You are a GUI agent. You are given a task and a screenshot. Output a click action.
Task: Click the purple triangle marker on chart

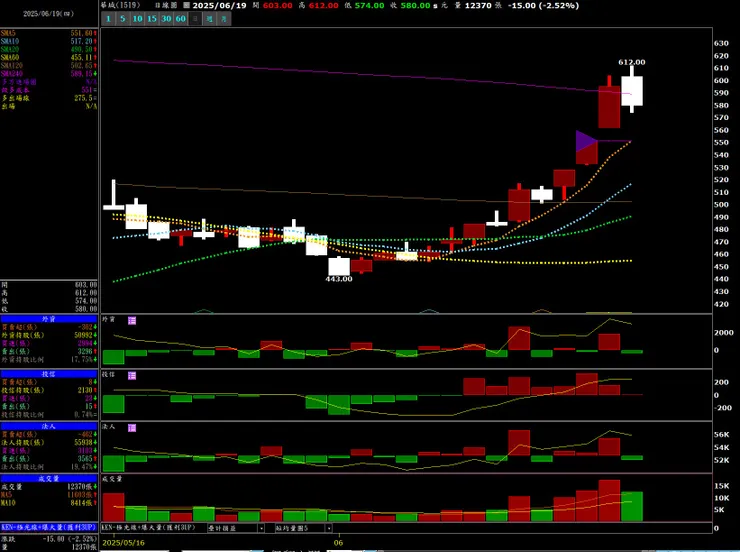(586, 141)
